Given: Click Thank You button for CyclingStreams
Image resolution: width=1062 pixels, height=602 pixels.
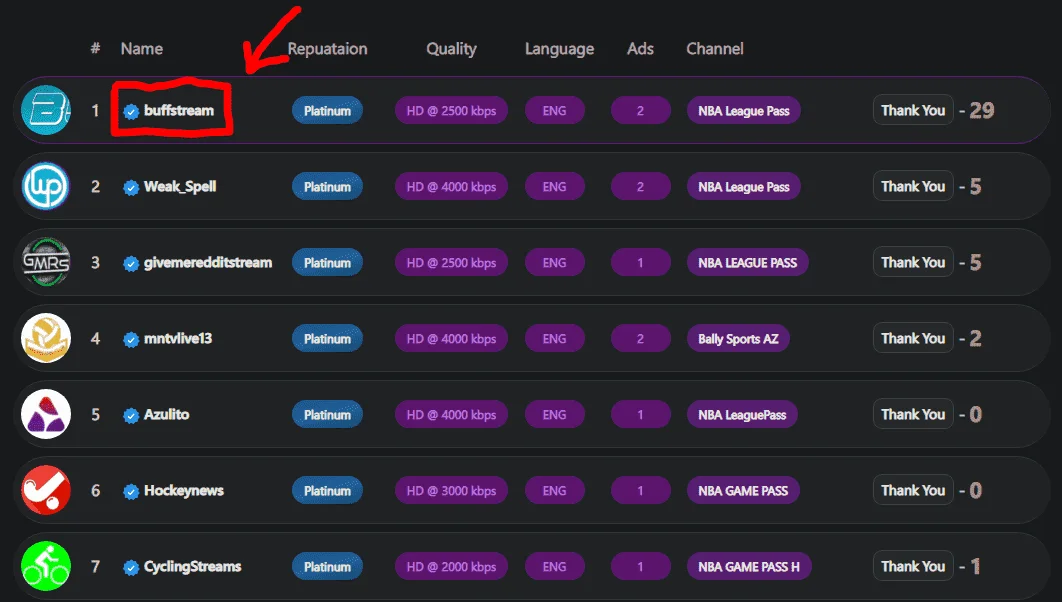Looking at the screenshot, I should pos(912,566).
